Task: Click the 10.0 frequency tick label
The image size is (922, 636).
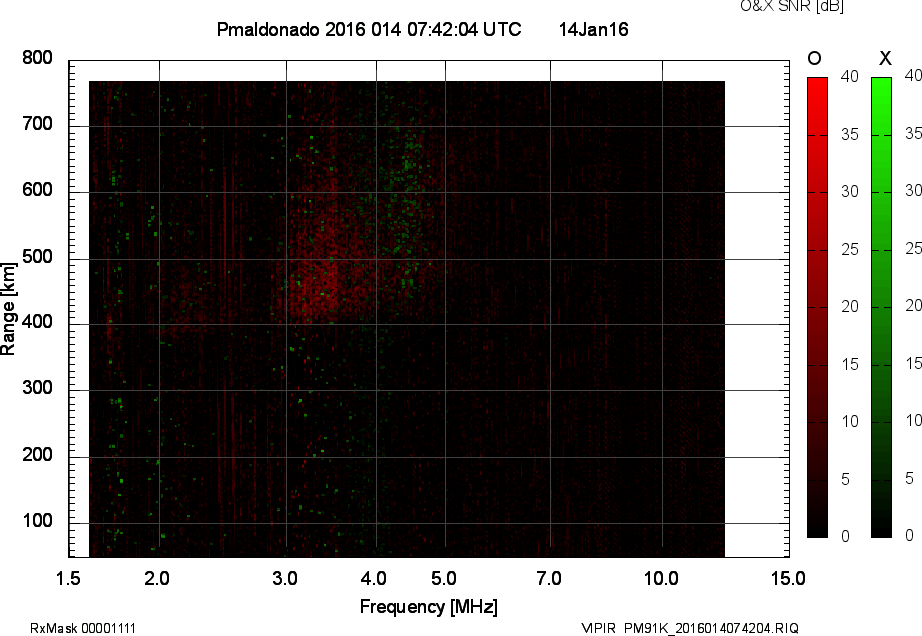Action: pos(662,578)
